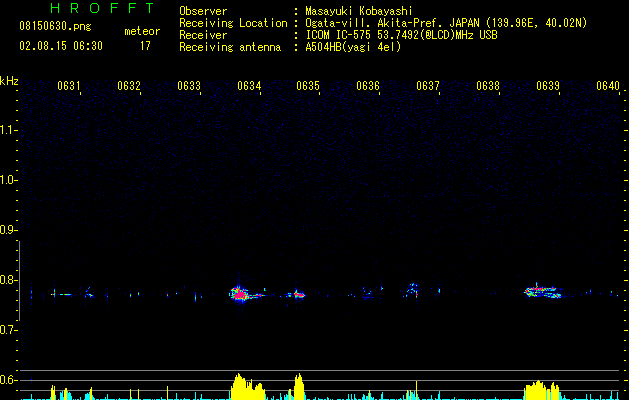Click the Receiving Location field label
This screenshot has width=629, height=400.
(233, 23)
